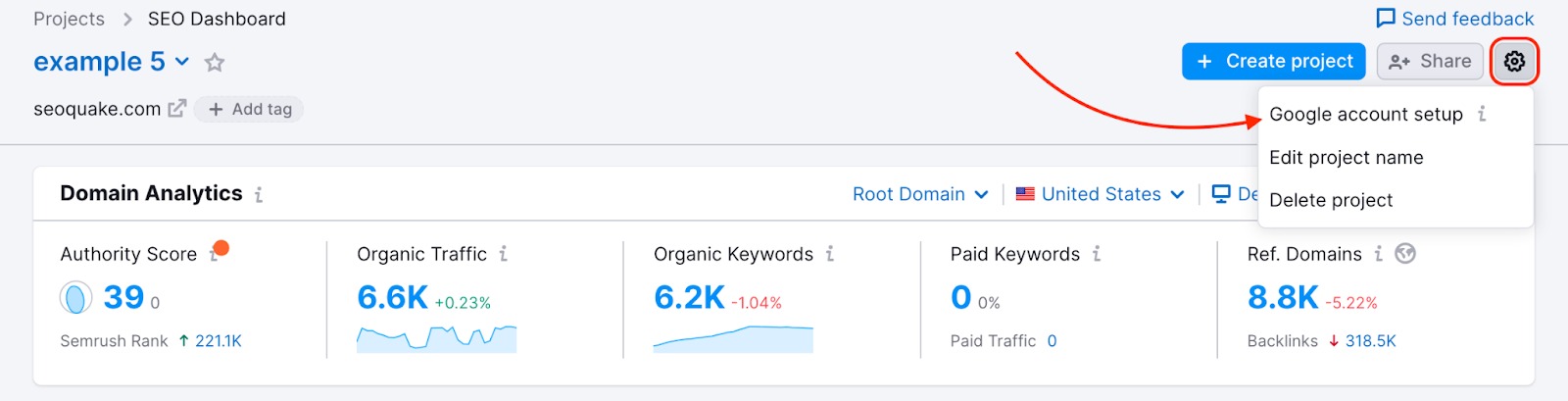
Task: Open the Send feedback link
Action: coord(1455,19)
